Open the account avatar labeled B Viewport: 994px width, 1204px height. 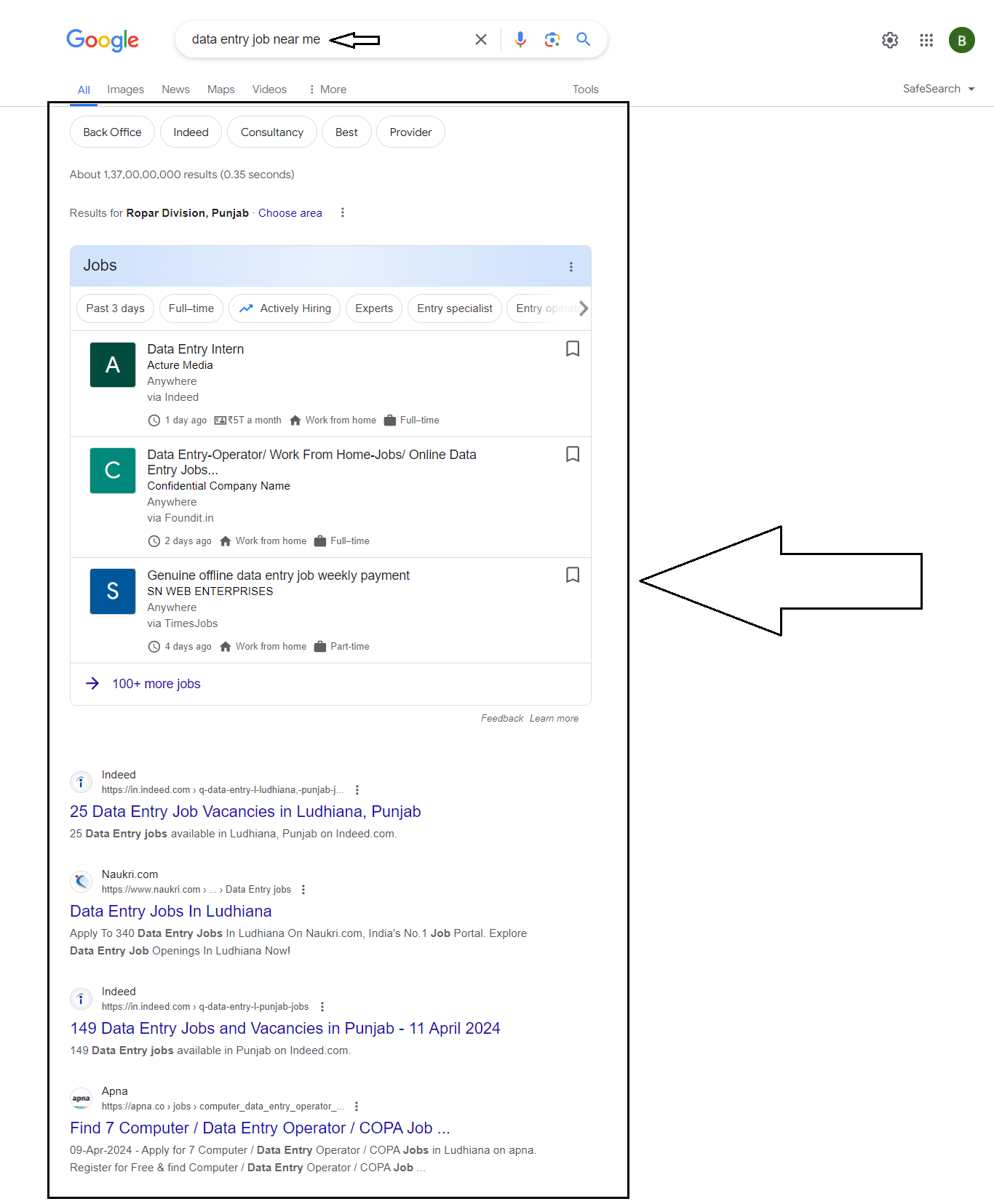coord(962,40)
